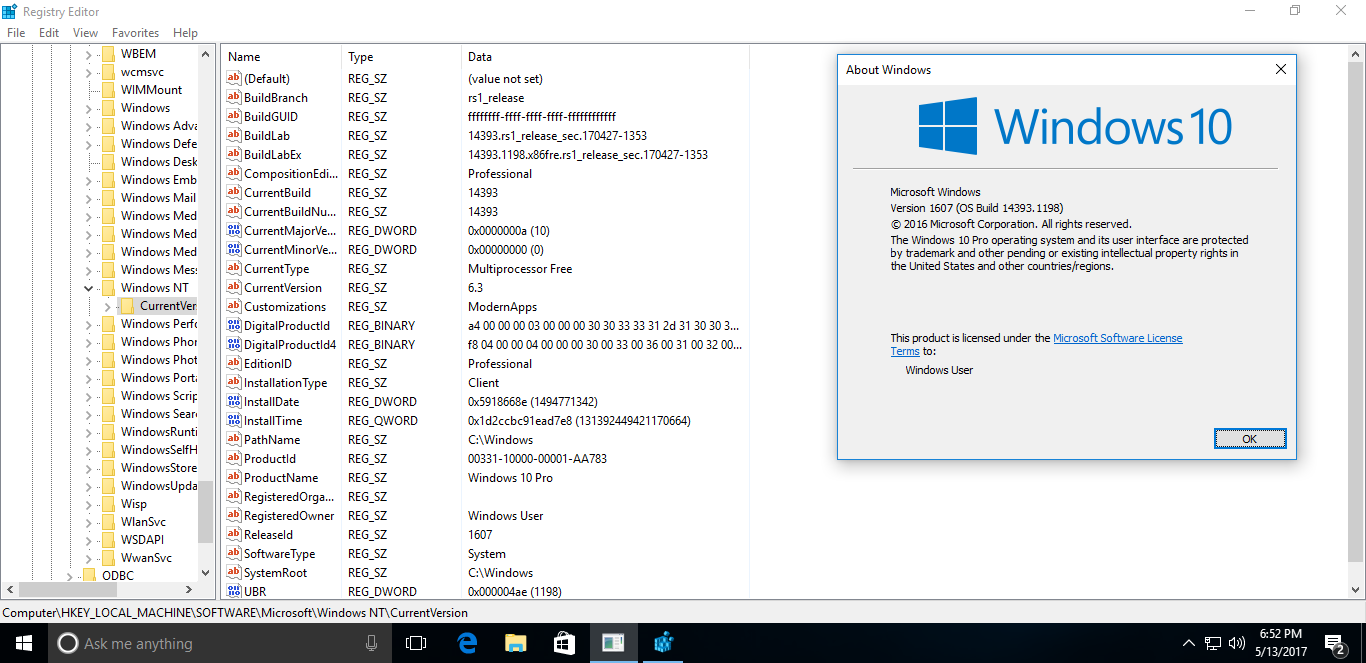1366x663 pixels.
Task: Close the About Windows dialog
Action: click(x=1280, y=70)
